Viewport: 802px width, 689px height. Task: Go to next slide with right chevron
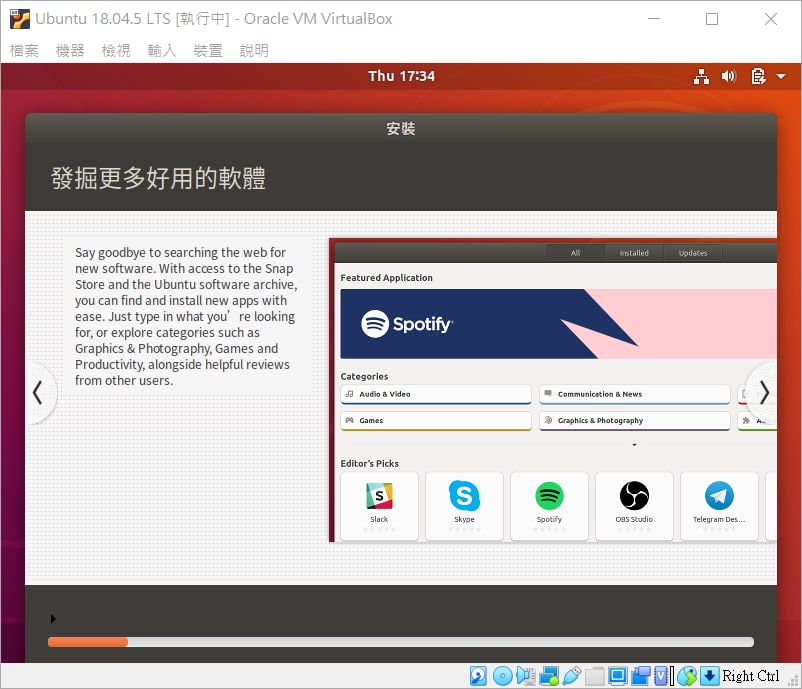click(x=764, y=393)
